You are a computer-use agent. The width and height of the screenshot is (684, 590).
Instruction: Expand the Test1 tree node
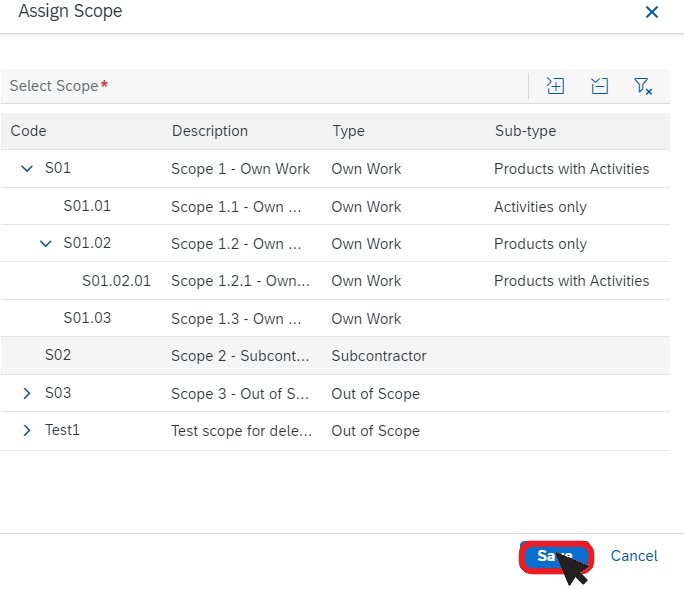pyautogui.click(x=27, y=430)
